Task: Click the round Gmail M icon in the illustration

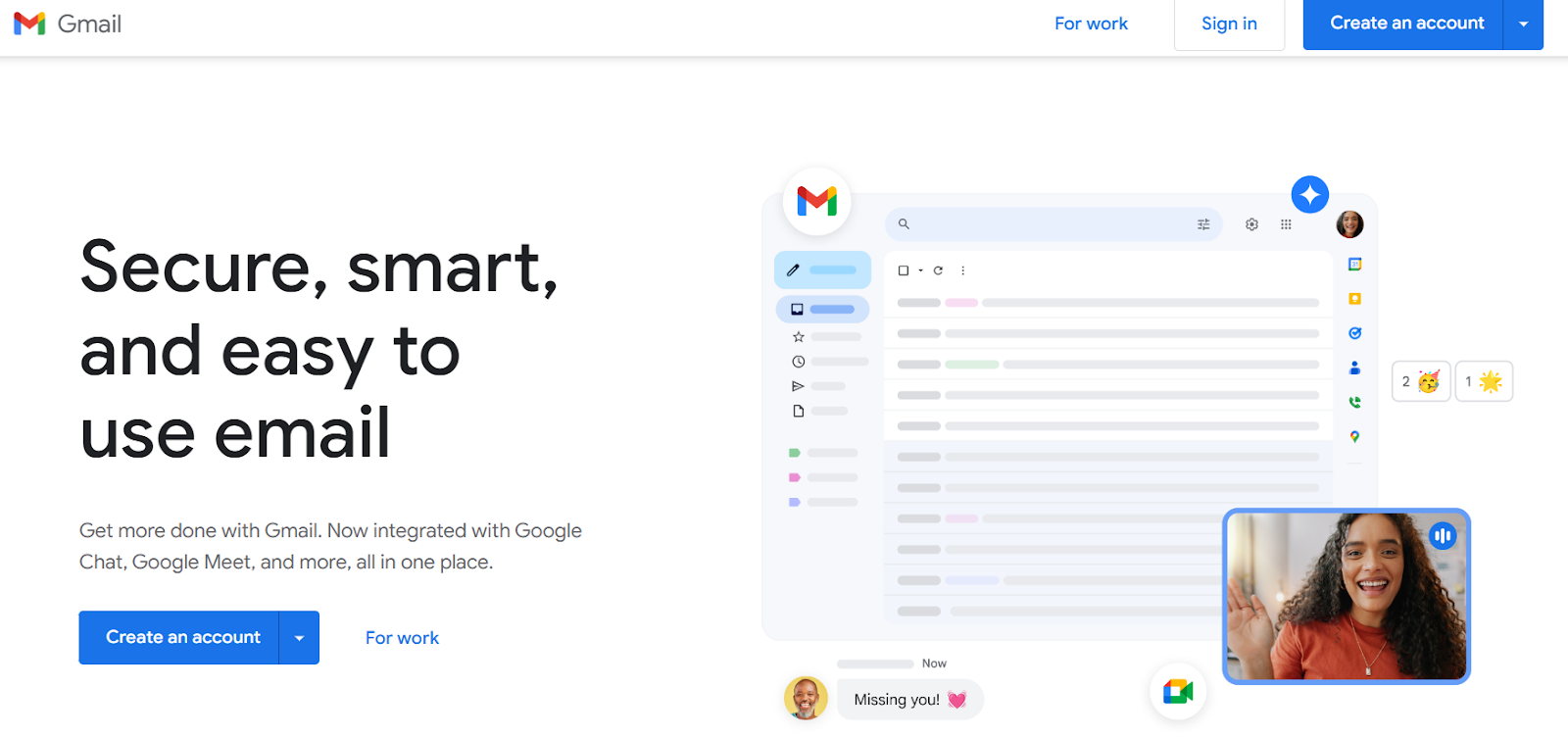Action: (817, 201)
